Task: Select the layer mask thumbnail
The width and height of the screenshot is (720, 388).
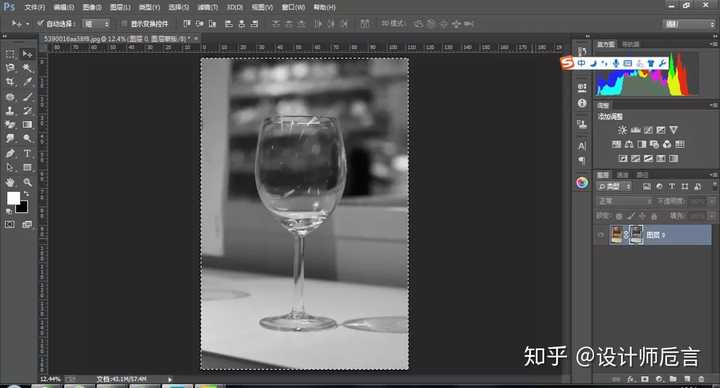Action: [x=636, y=235]
